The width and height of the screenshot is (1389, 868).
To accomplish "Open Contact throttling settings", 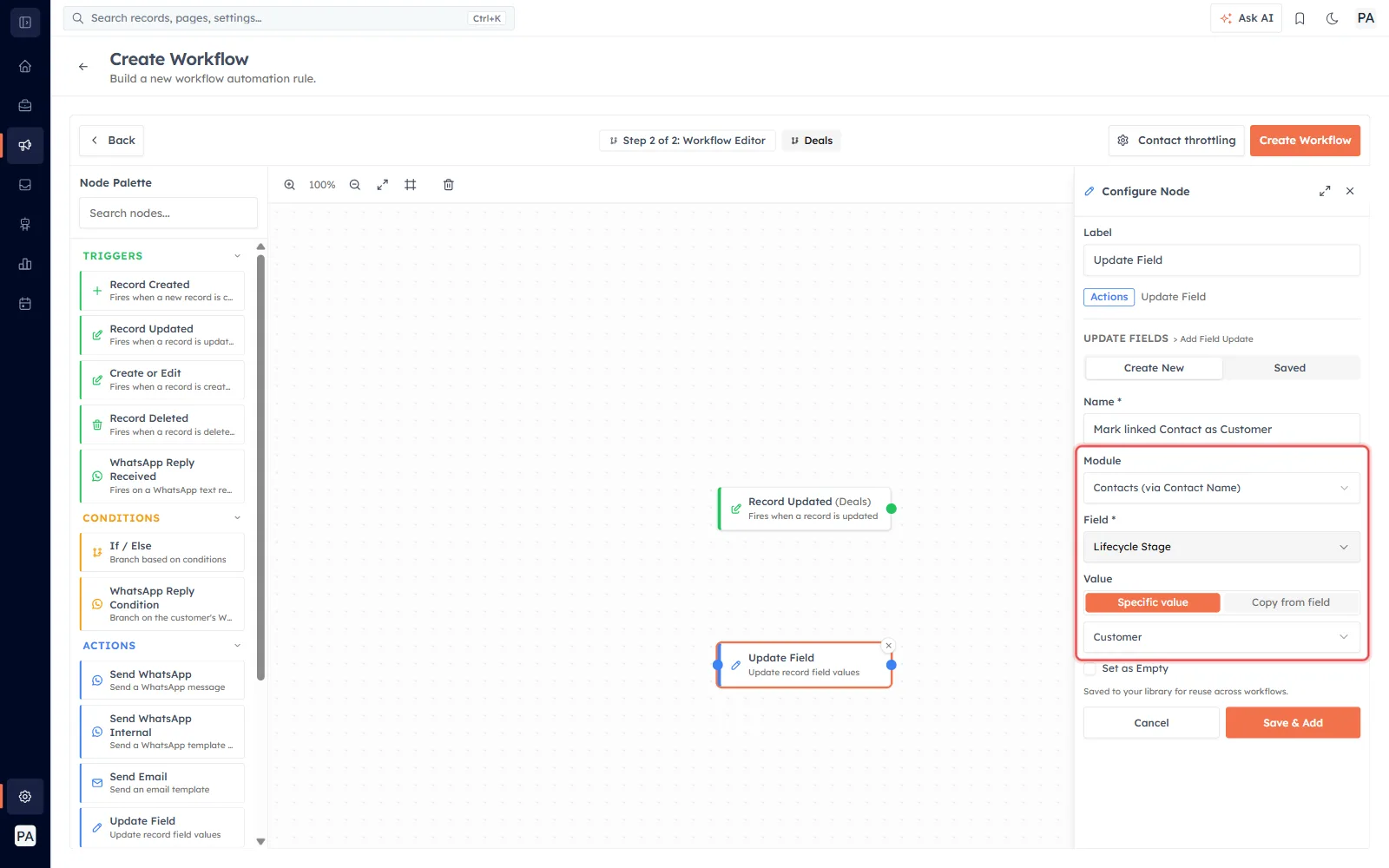I will click(1176, 141).
